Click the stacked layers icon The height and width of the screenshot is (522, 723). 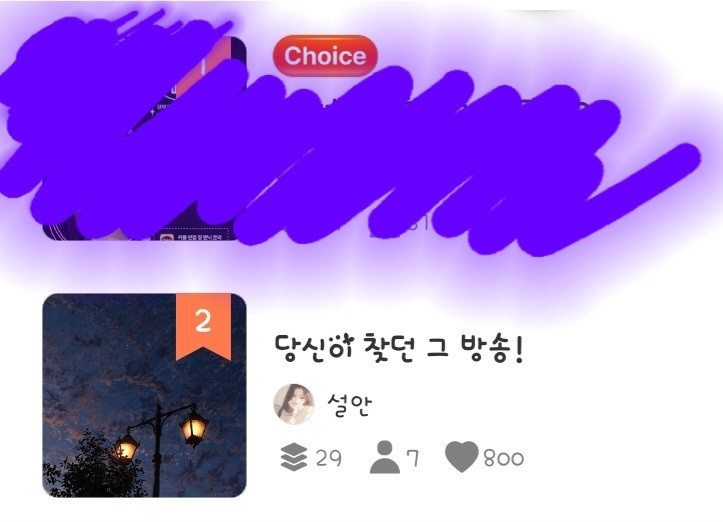pos(294,457)
